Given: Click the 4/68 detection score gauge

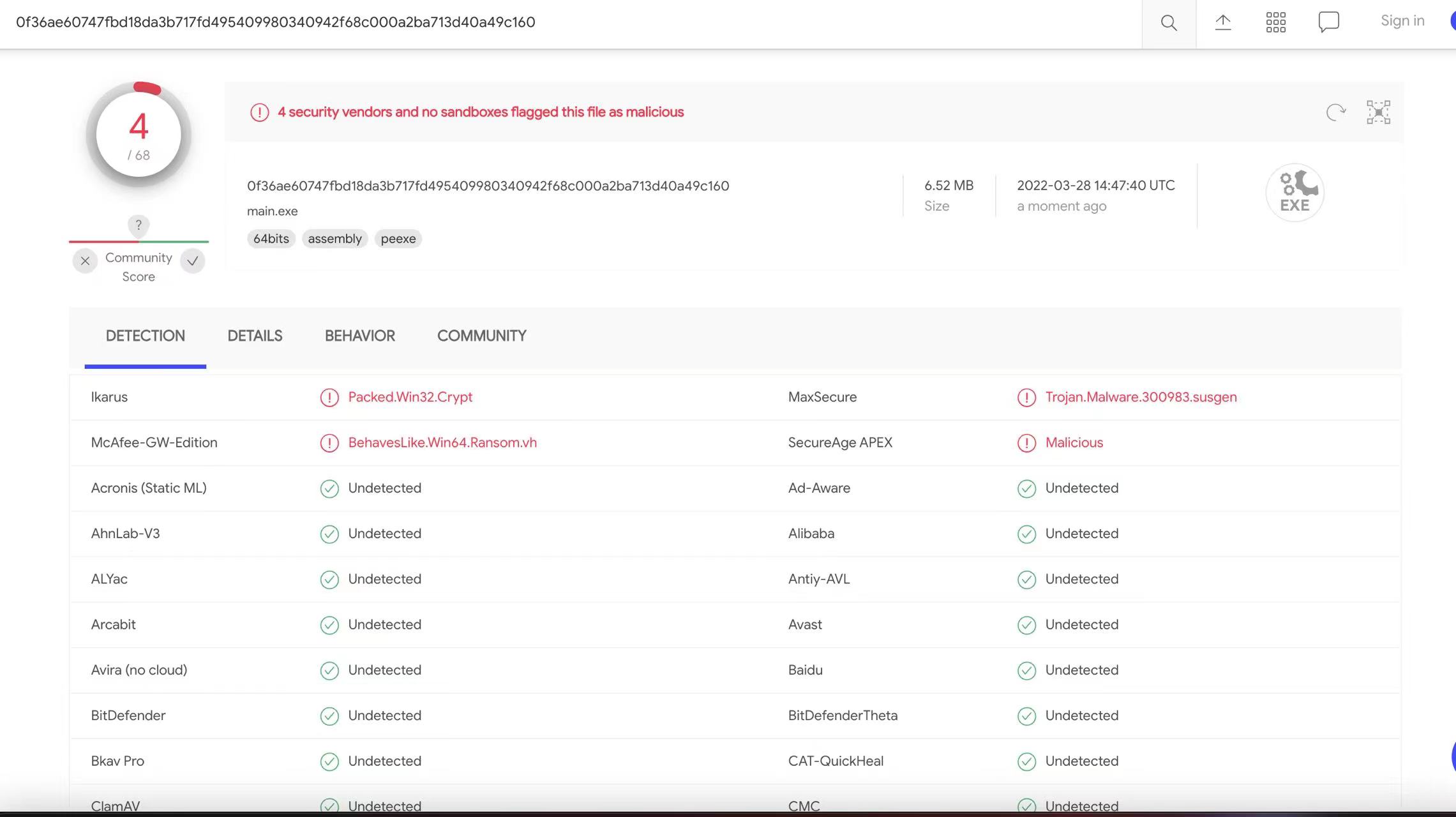Looking at the screenshot, I should 139,135.
